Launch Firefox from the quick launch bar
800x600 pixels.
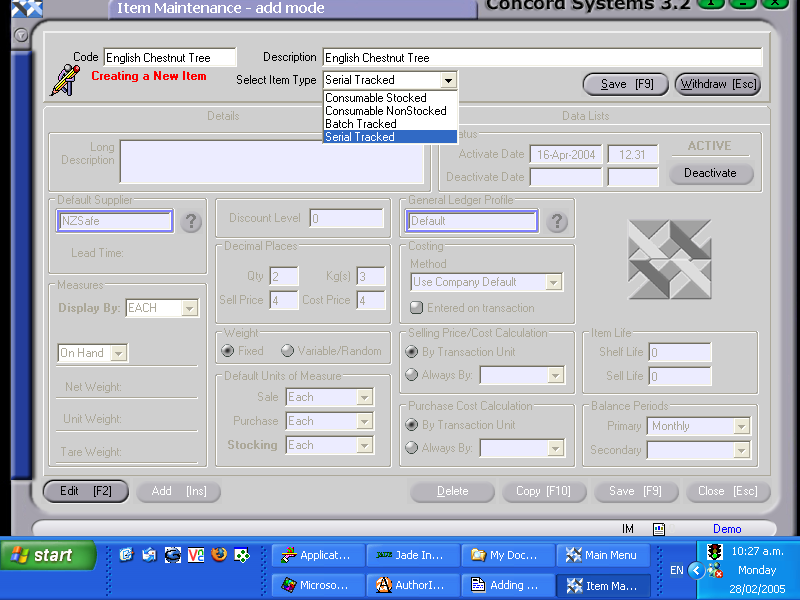tap(219, 553)
